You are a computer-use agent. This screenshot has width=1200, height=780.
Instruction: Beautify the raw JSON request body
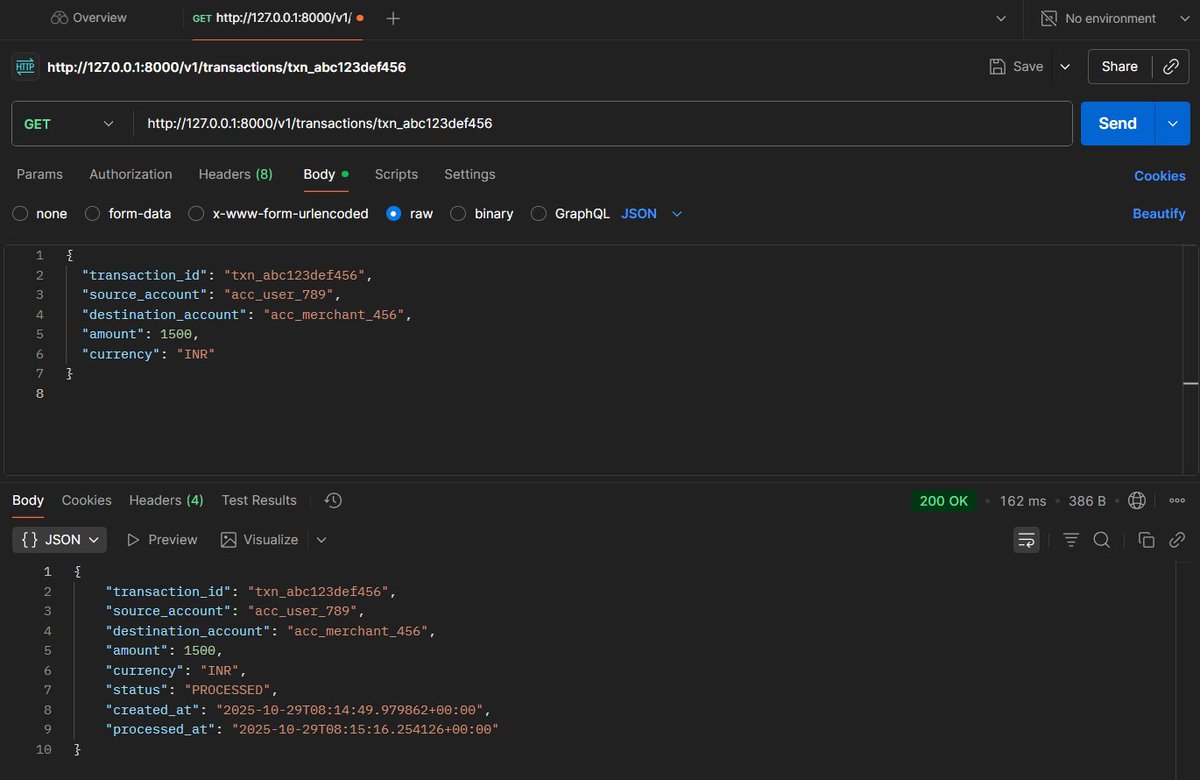pos(1158,213)
